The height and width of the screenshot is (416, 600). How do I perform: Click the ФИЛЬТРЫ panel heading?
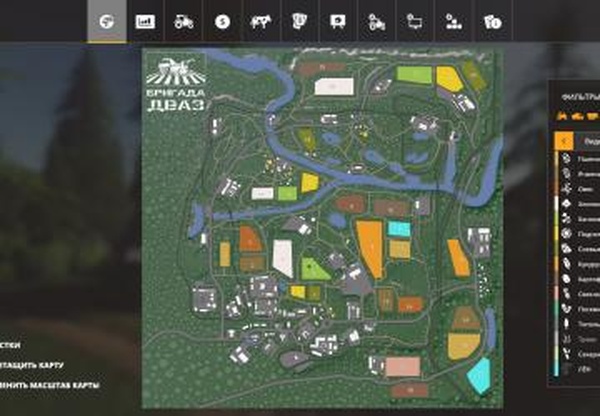click(x=580, y=97)
